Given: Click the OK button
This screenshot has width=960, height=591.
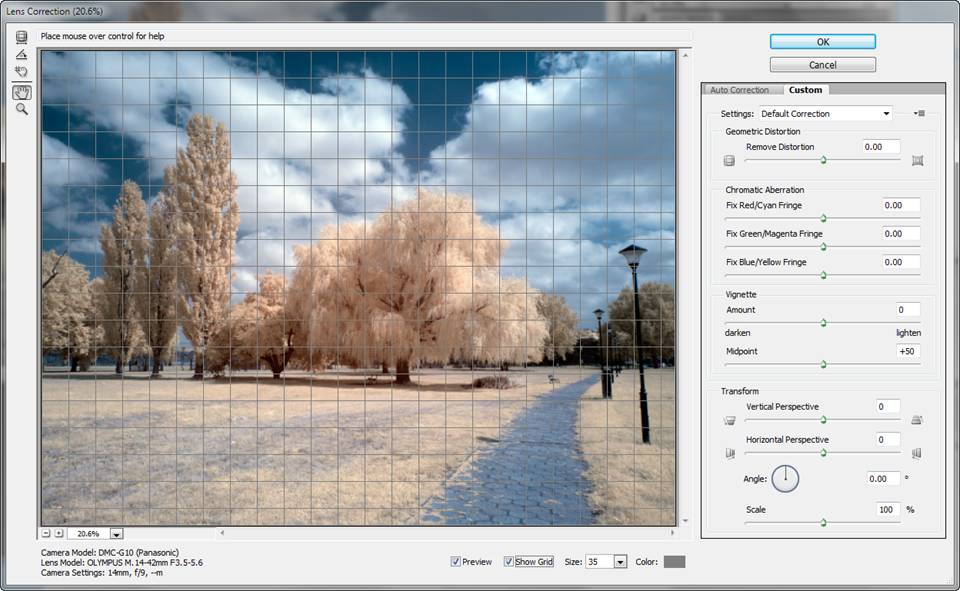Looking at the screenshot, I should [x=822, y=42].
